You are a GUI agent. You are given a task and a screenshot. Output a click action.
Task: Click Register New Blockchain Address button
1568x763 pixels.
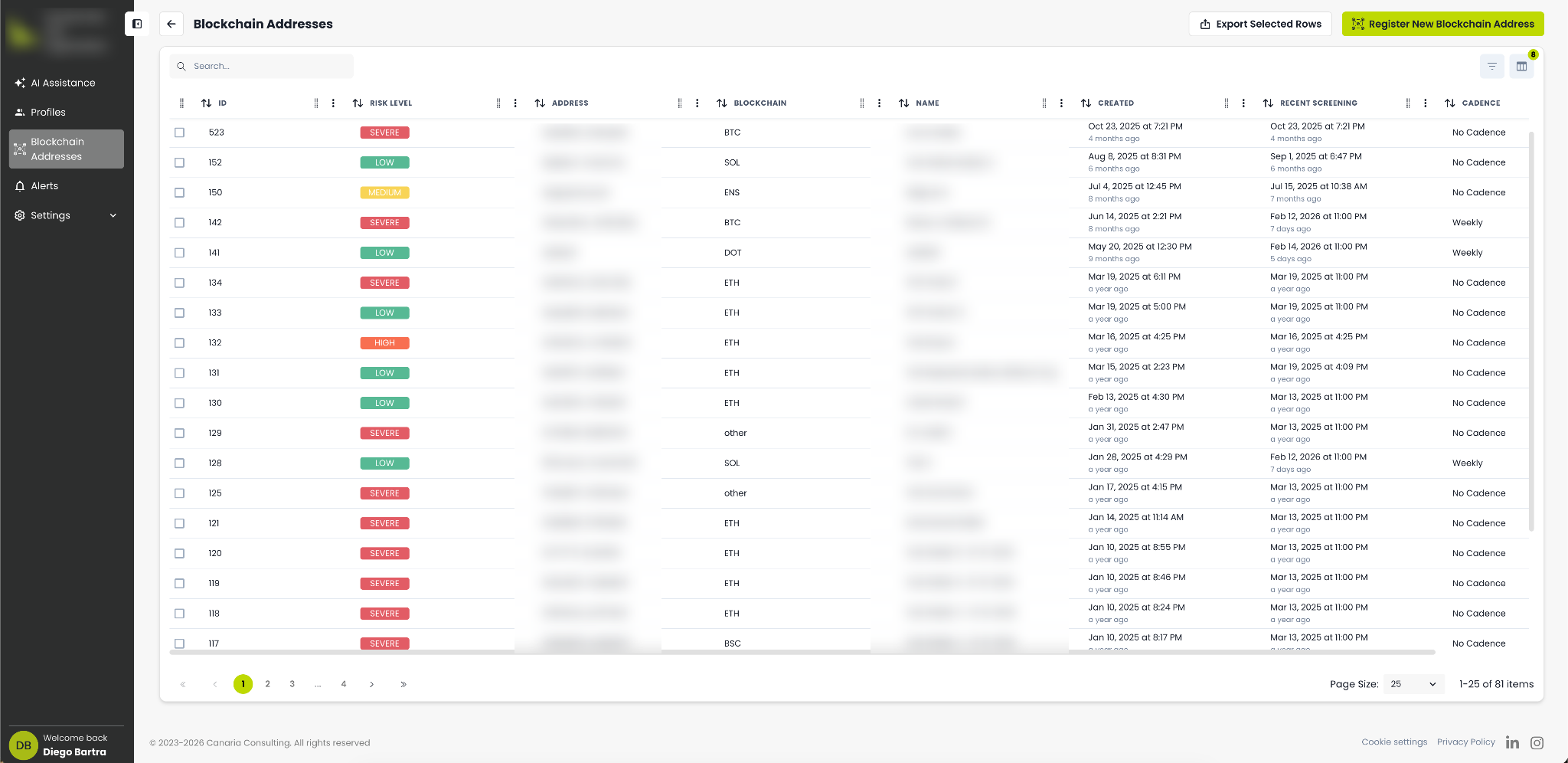tap(1442, 24)
